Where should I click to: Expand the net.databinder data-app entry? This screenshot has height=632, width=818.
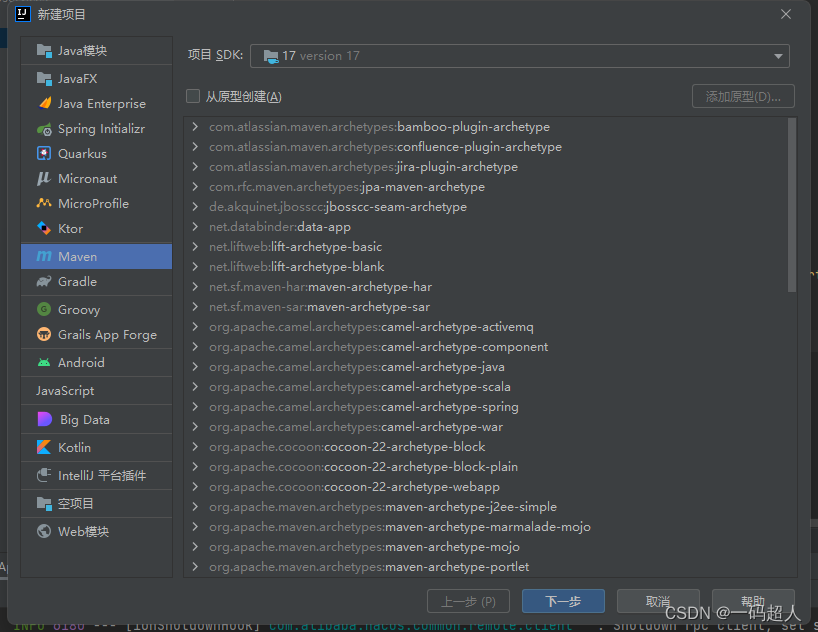[x=195, y=226]
